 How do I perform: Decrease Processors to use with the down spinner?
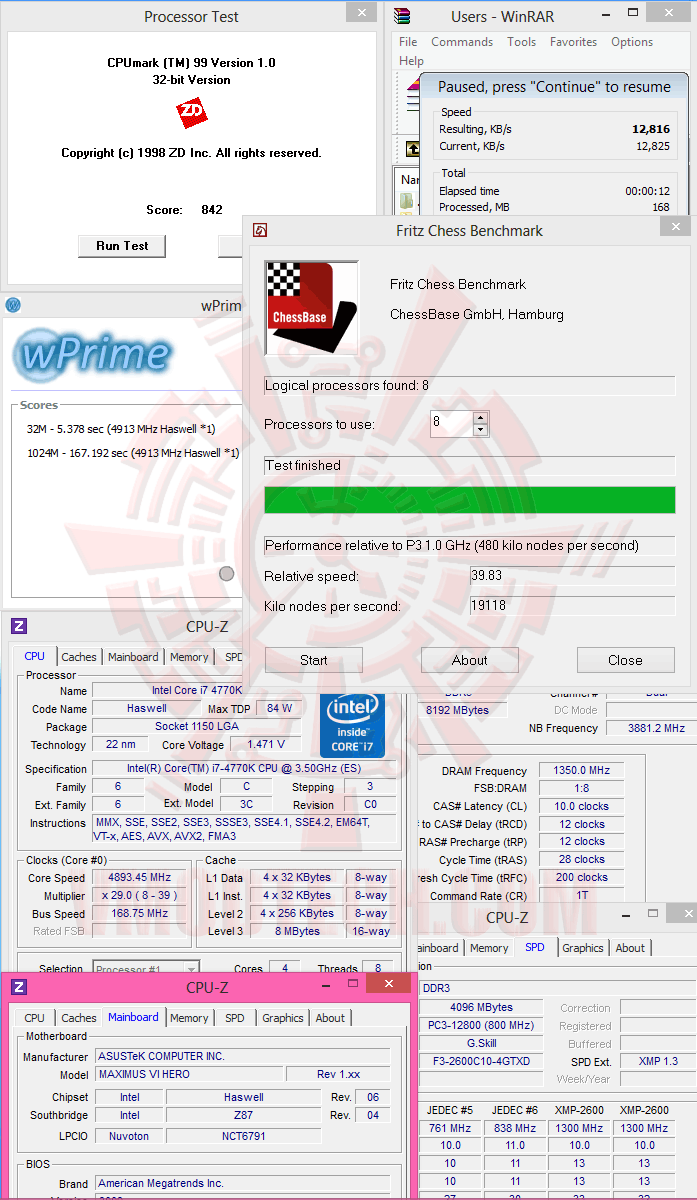(480, 430)
